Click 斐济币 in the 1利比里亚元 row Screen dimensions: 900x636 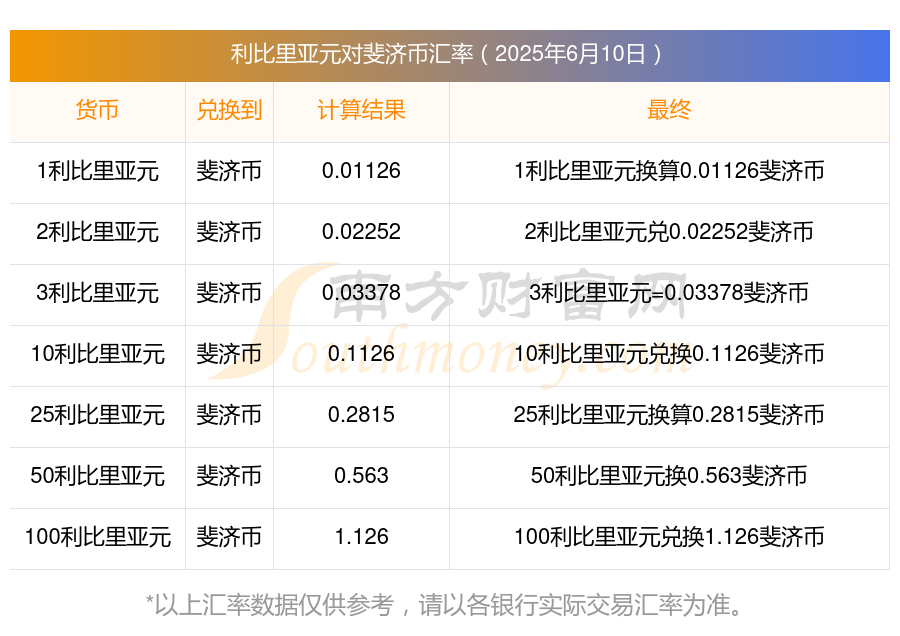point(229,171)
